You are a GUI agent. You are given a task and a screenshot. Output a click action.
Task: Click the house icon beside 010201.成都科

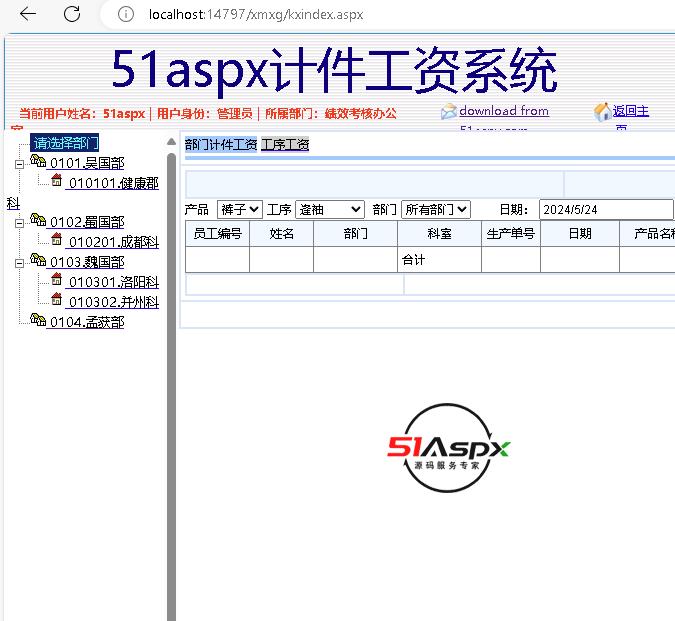57,240
